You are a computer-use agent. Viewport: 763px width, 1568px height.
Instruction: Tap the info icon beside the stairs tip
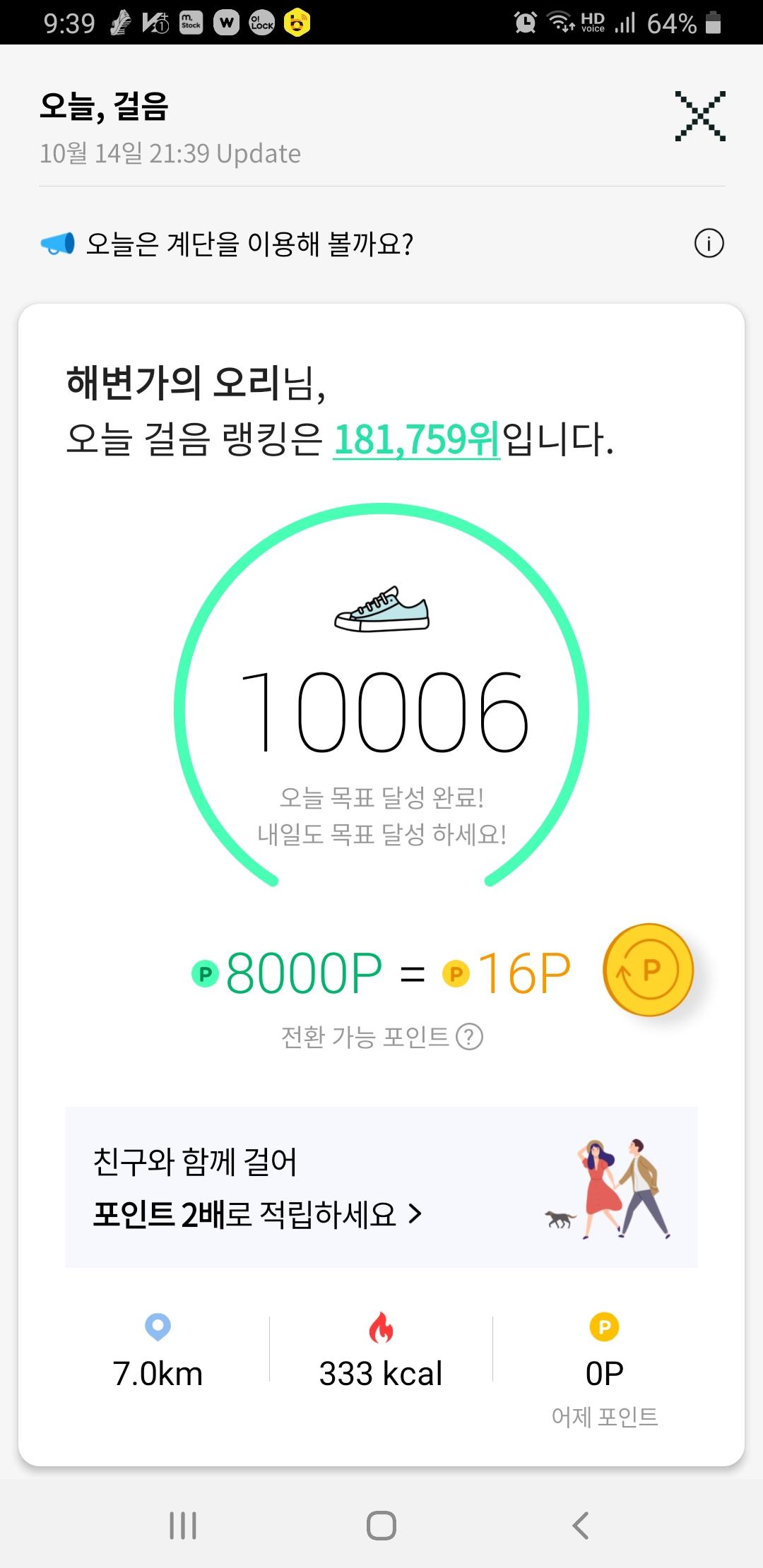[x=709, y=244]
